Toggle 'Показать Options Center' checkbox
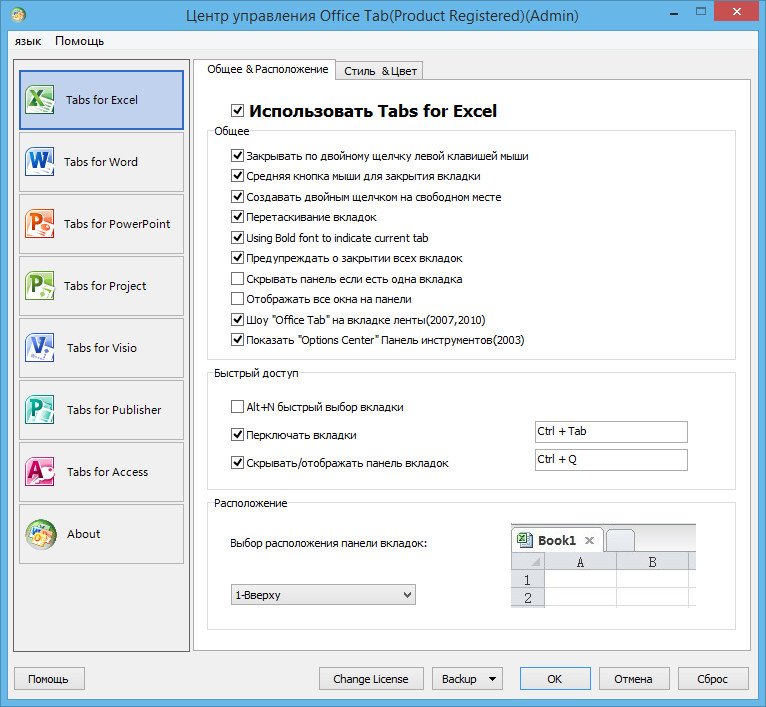Viewport: 766px width, 707px height. pos(237,340)
